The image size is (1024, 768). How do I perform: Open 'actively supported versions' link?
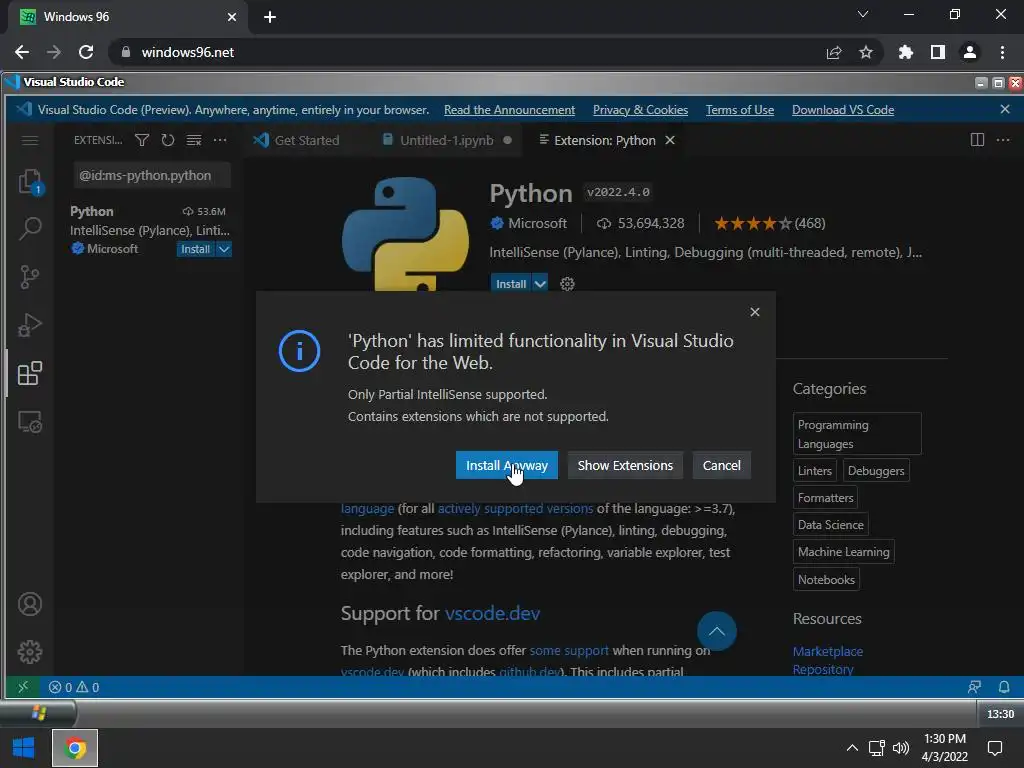515,508
